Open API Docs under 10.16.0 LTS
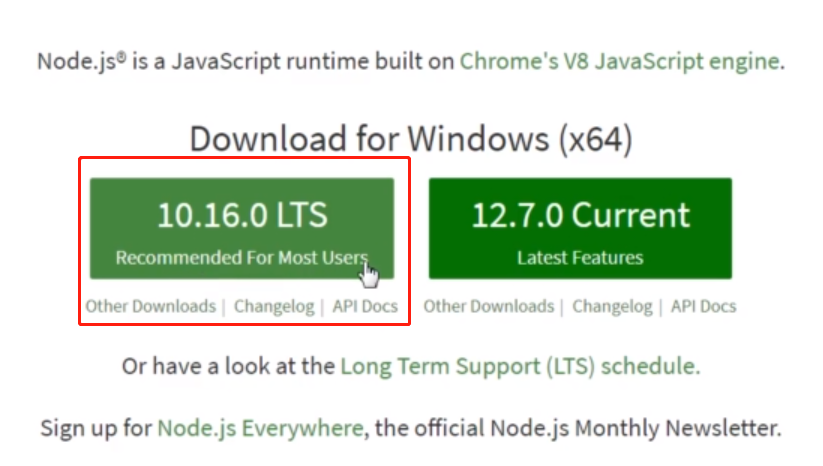Screen dimensions: 823x466 (365, 306)
